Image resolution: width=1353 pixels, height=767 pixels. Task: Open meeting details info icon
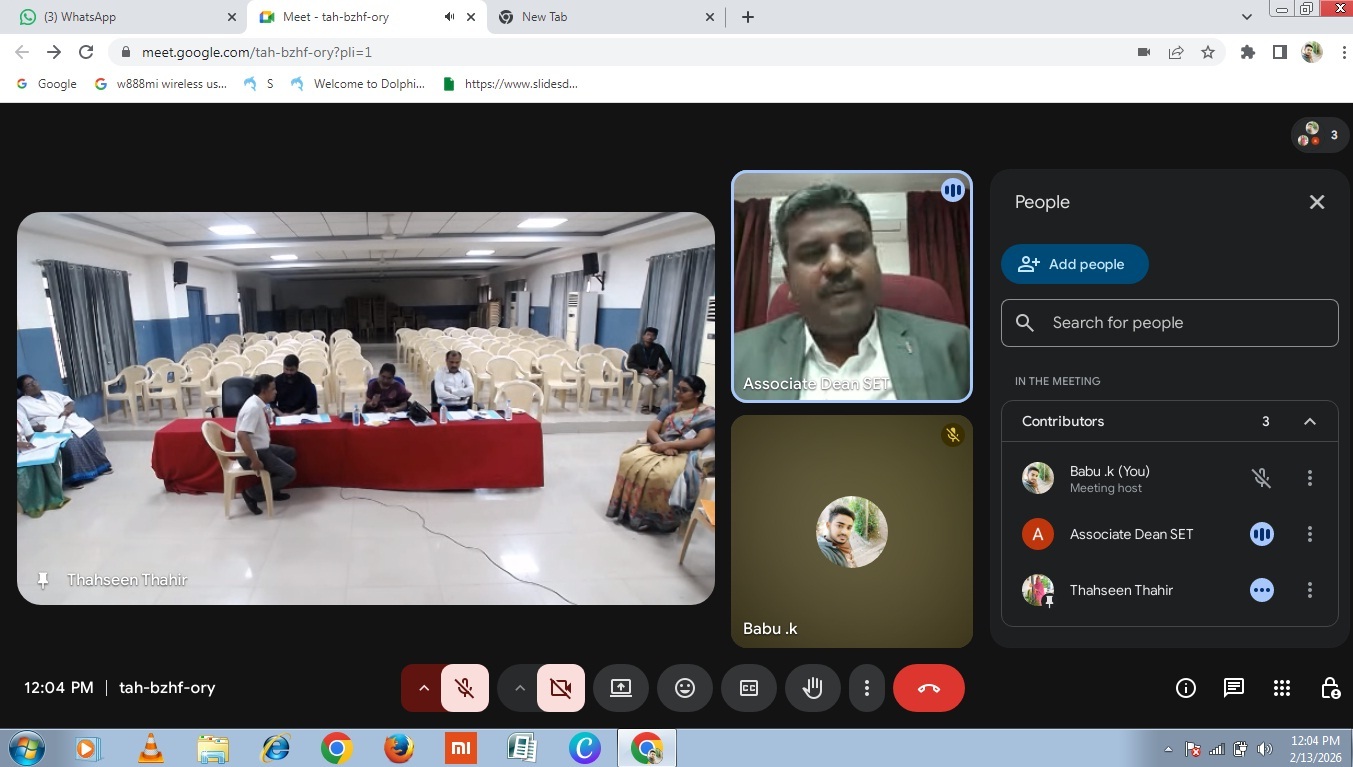pos(1185,688)
